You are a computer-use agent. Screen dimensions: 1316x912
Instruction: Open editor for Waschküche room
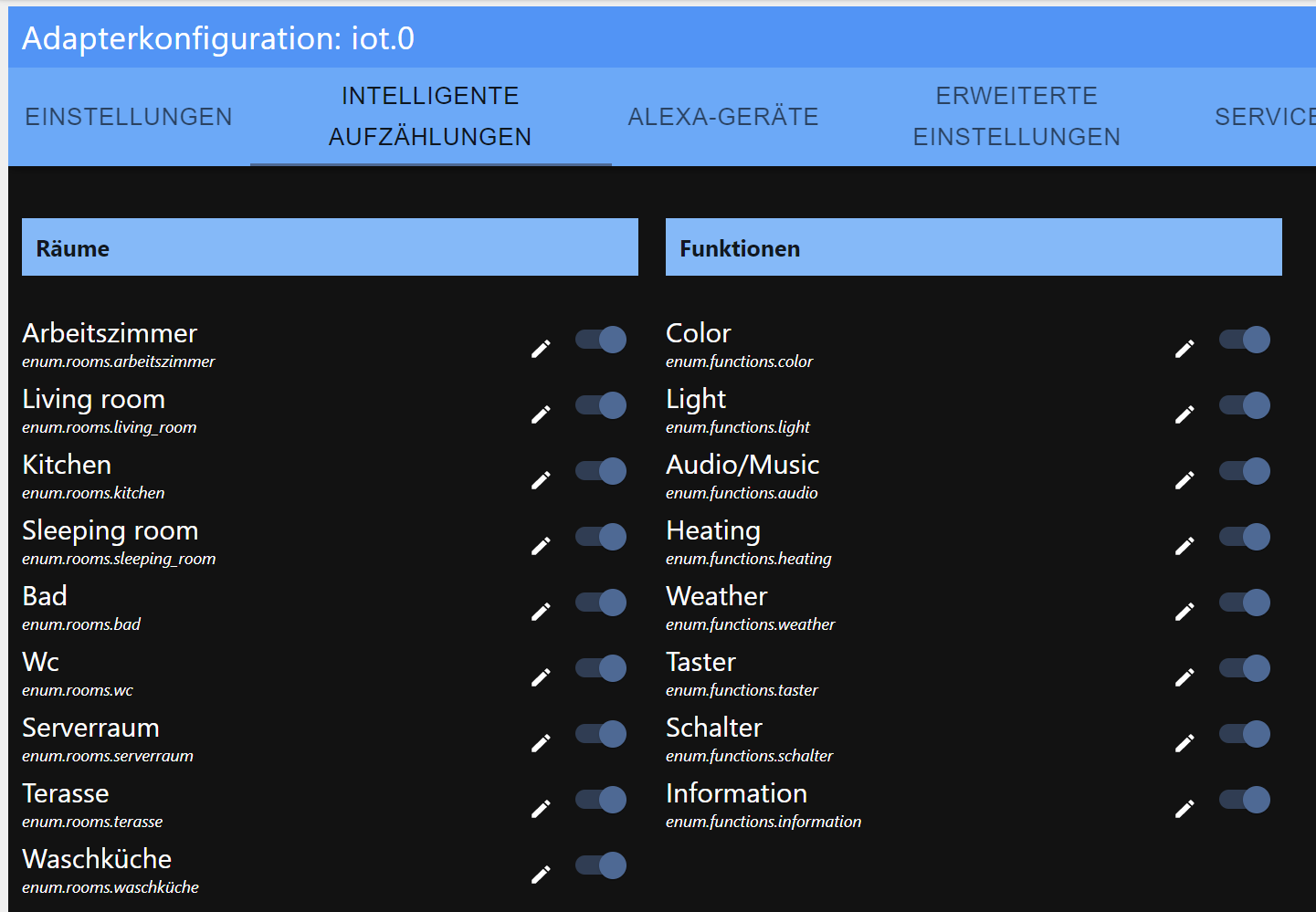[x=541, y=875]
